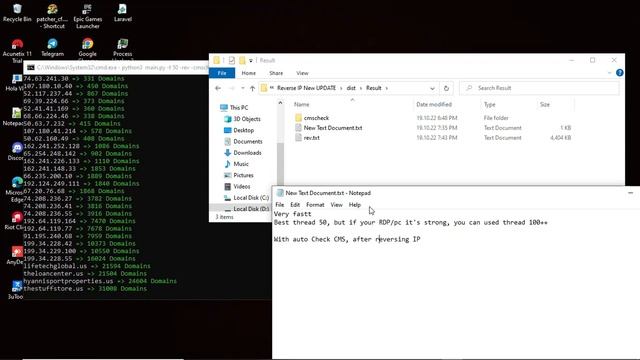Select the rev.txt file
The image size is (640, 360).
[x=311, y=138]
